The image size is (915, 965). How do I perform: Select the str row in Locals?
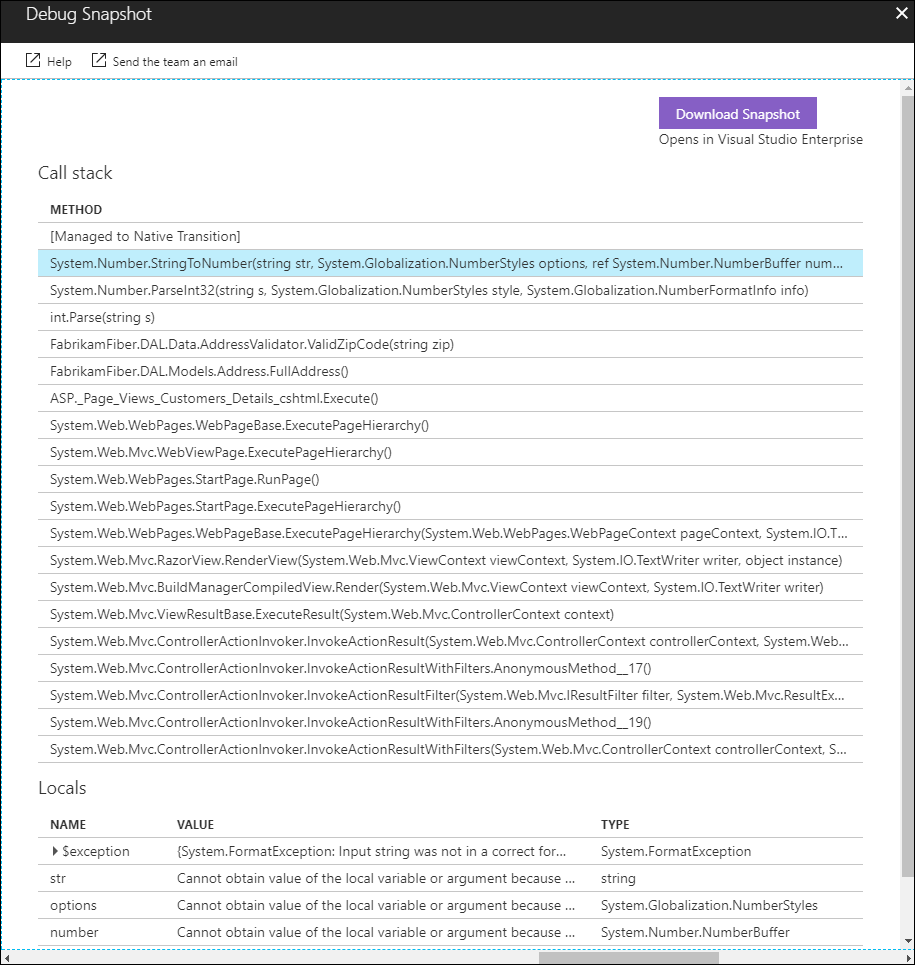coord(300,878)
